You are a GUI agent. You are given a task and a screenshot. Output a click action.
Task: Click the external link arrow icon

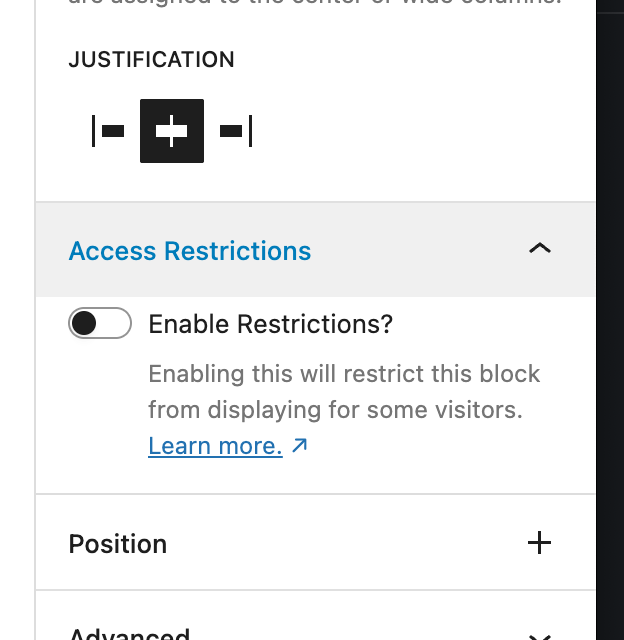300,446
